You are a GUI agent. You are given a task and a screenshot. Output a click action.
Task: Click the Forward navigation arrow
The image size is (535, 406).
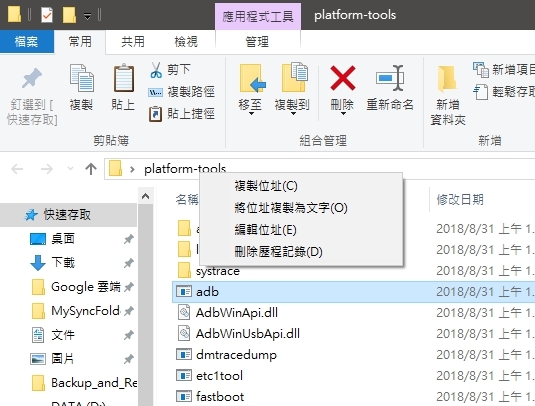click(x=47, y=169)
